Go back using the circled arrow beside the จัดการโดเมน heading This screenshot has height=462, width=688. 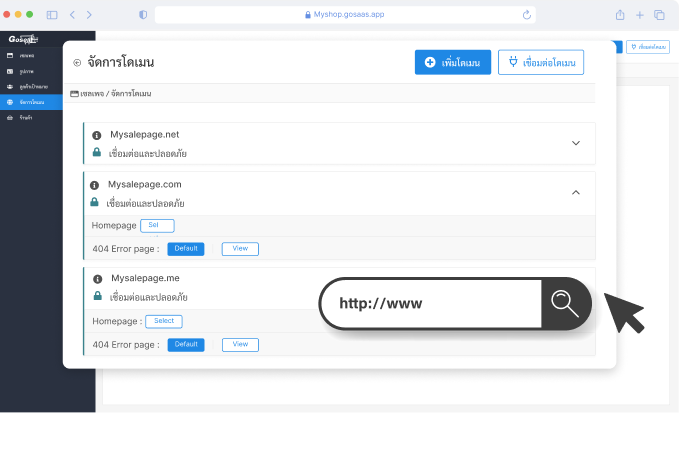pyautogui.click(x=77, y=63)
